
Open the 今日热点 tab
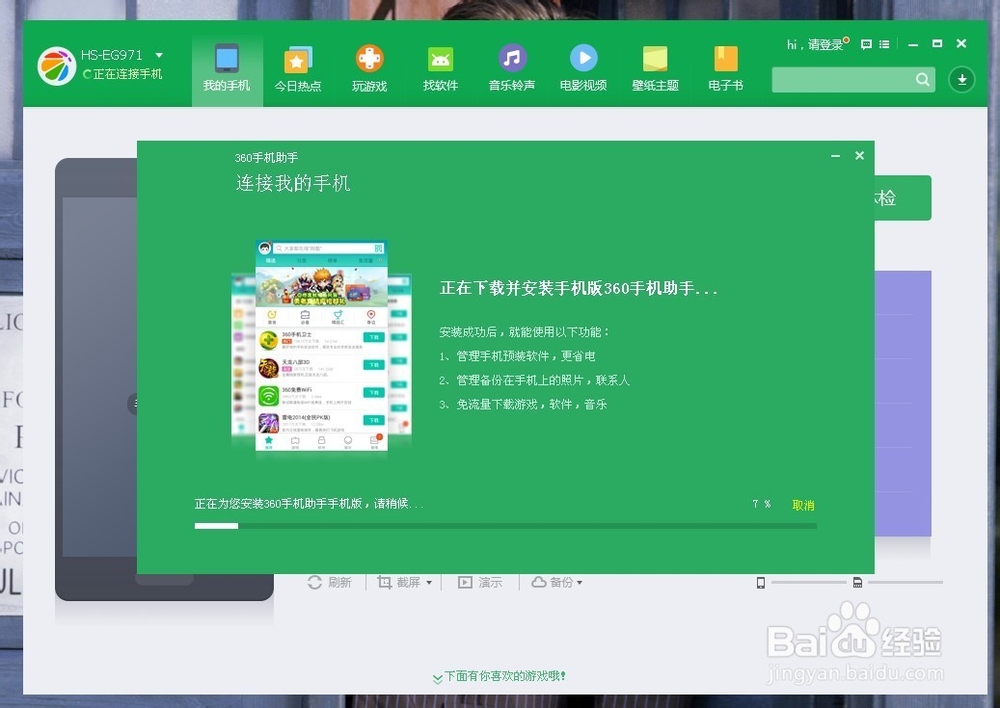coord(298,69)
